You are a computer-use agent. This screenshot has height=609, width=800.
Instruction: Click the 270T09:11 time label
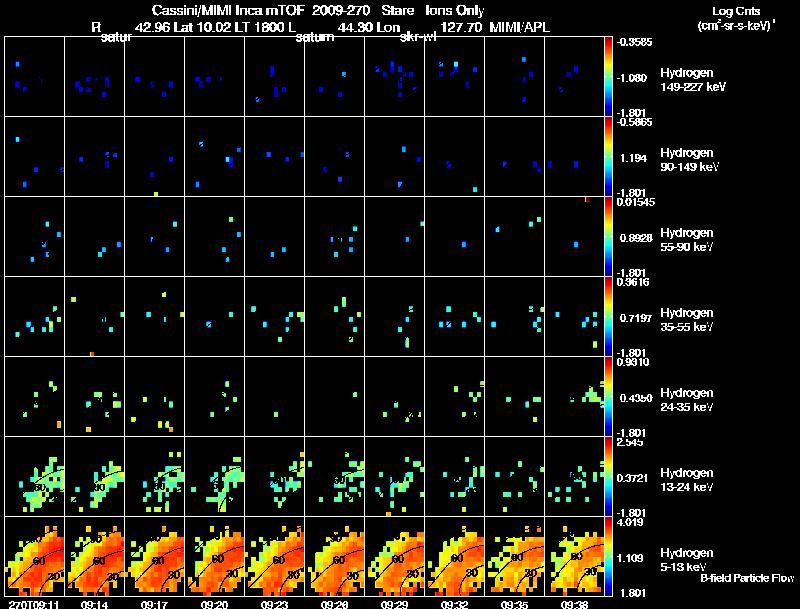click(x=36, y=604)
